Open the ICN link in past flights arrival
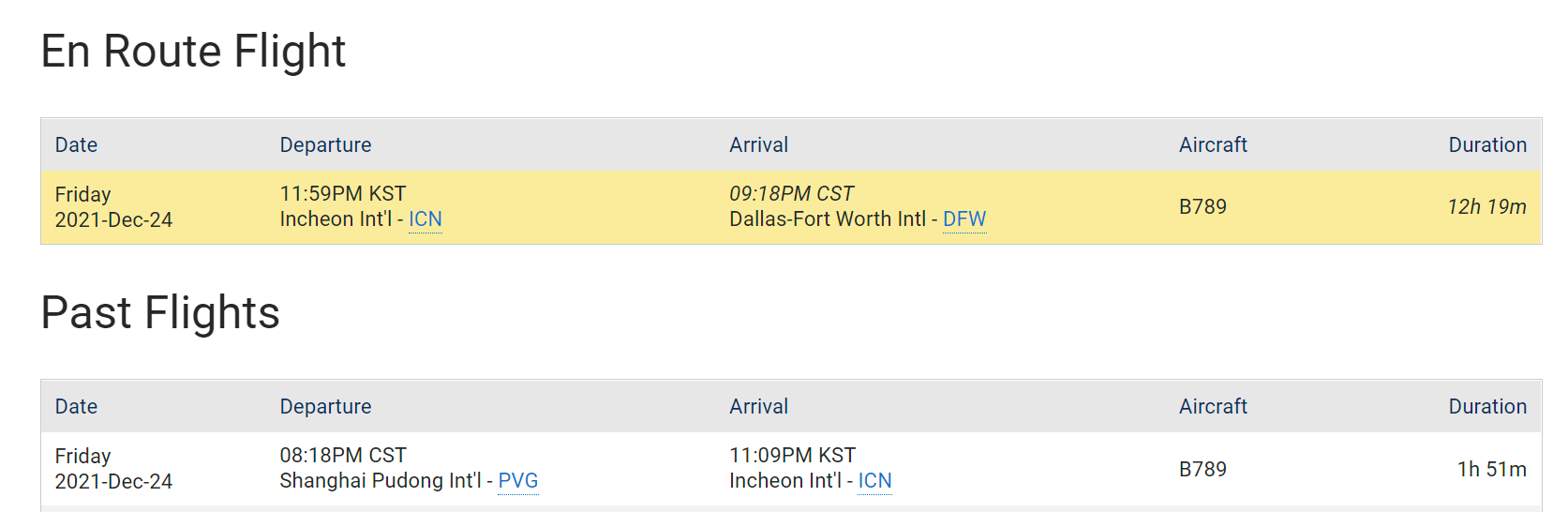Screen dimensions: 1568x512 click(x=874, y=481)
